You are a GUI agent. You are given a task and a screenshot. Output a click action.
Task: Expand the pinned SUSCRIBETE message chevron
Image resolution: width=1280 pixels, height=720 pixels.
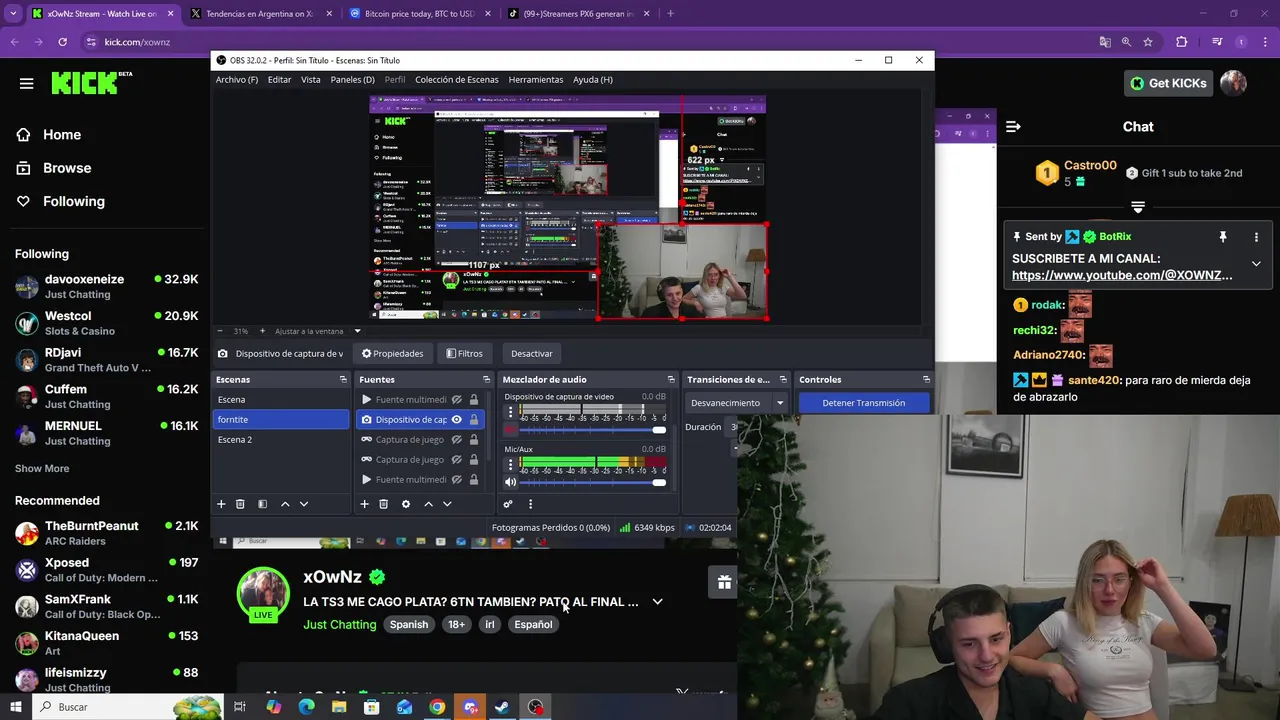point(1256,264)
